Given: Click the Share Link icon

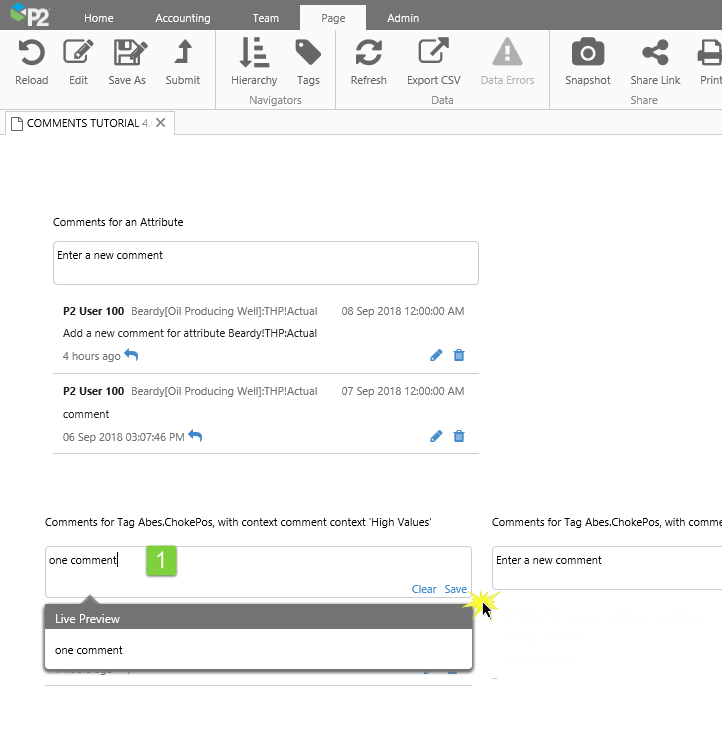Looking at the screenshot, I should click(x=655, y=54).
